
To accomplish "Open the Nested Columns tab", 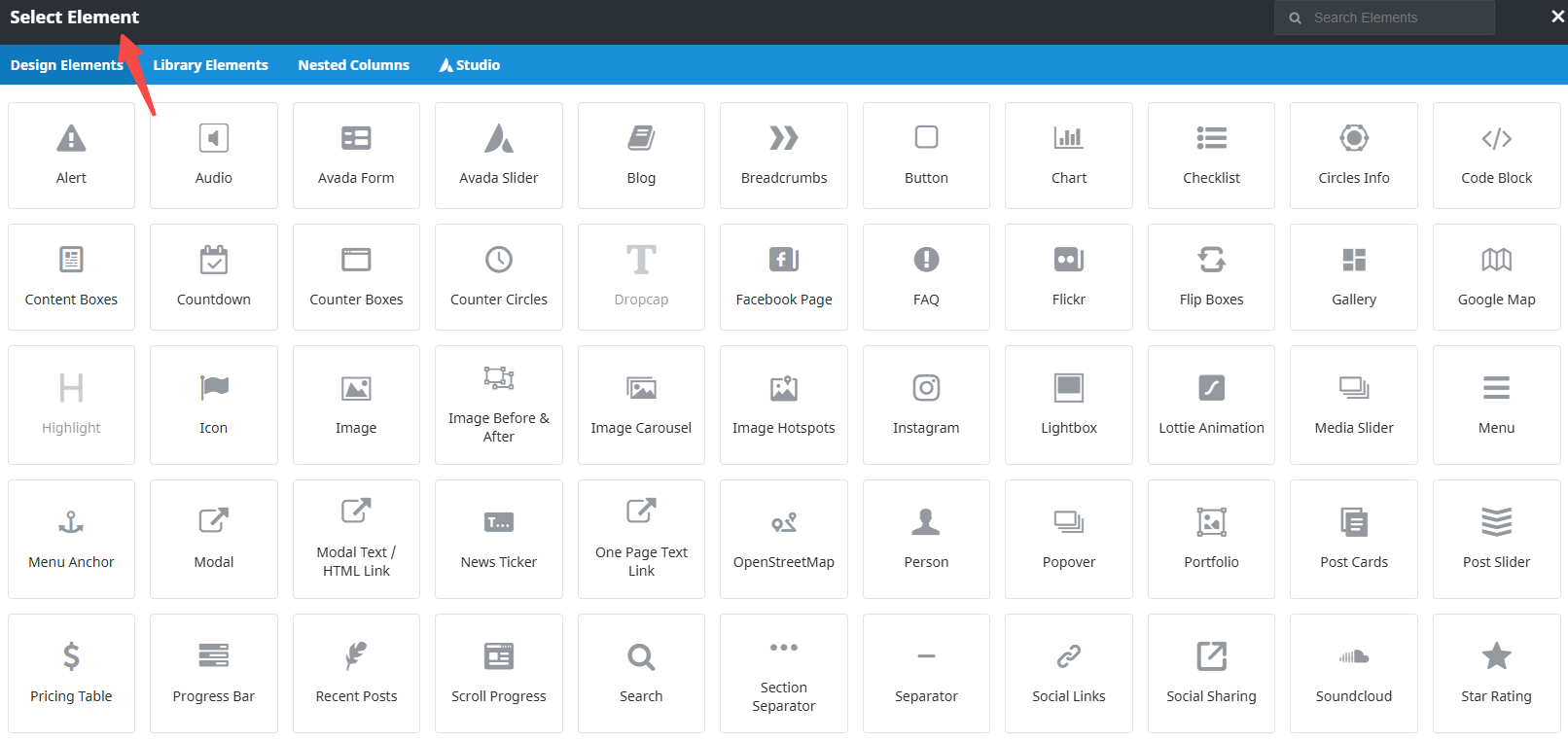I will (353, 65).
